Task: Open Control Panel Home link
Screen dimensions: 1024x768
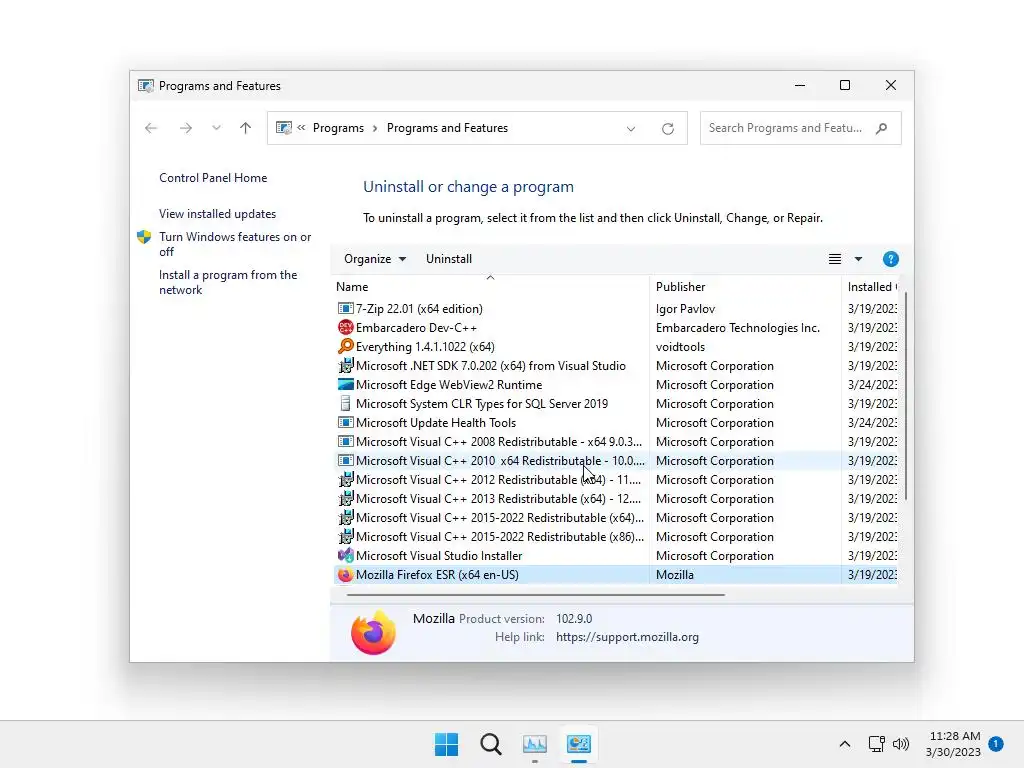Action: pyautogui.click(x=213, y=178)
